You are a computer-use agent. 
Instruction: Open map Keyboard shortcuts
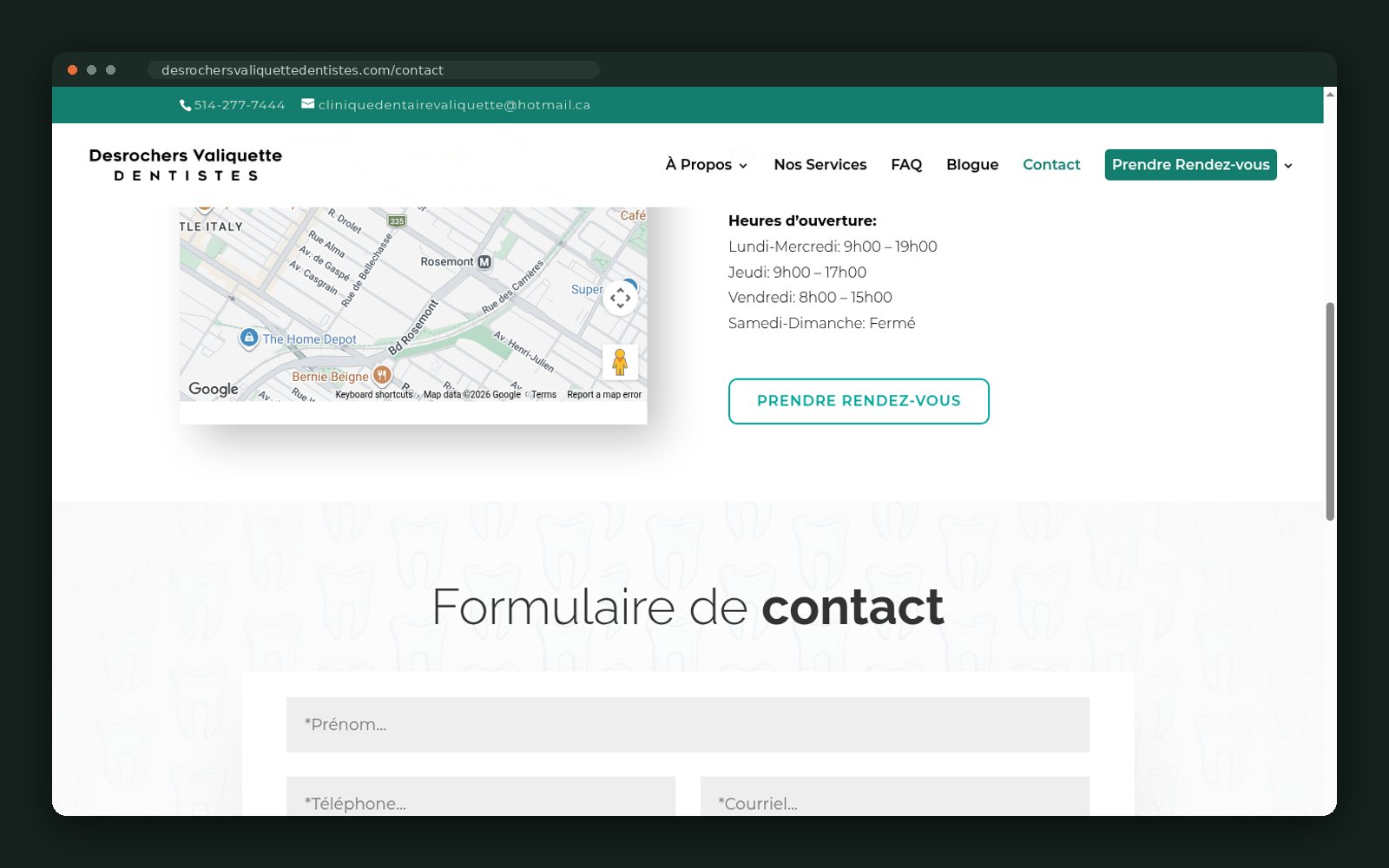374,395
